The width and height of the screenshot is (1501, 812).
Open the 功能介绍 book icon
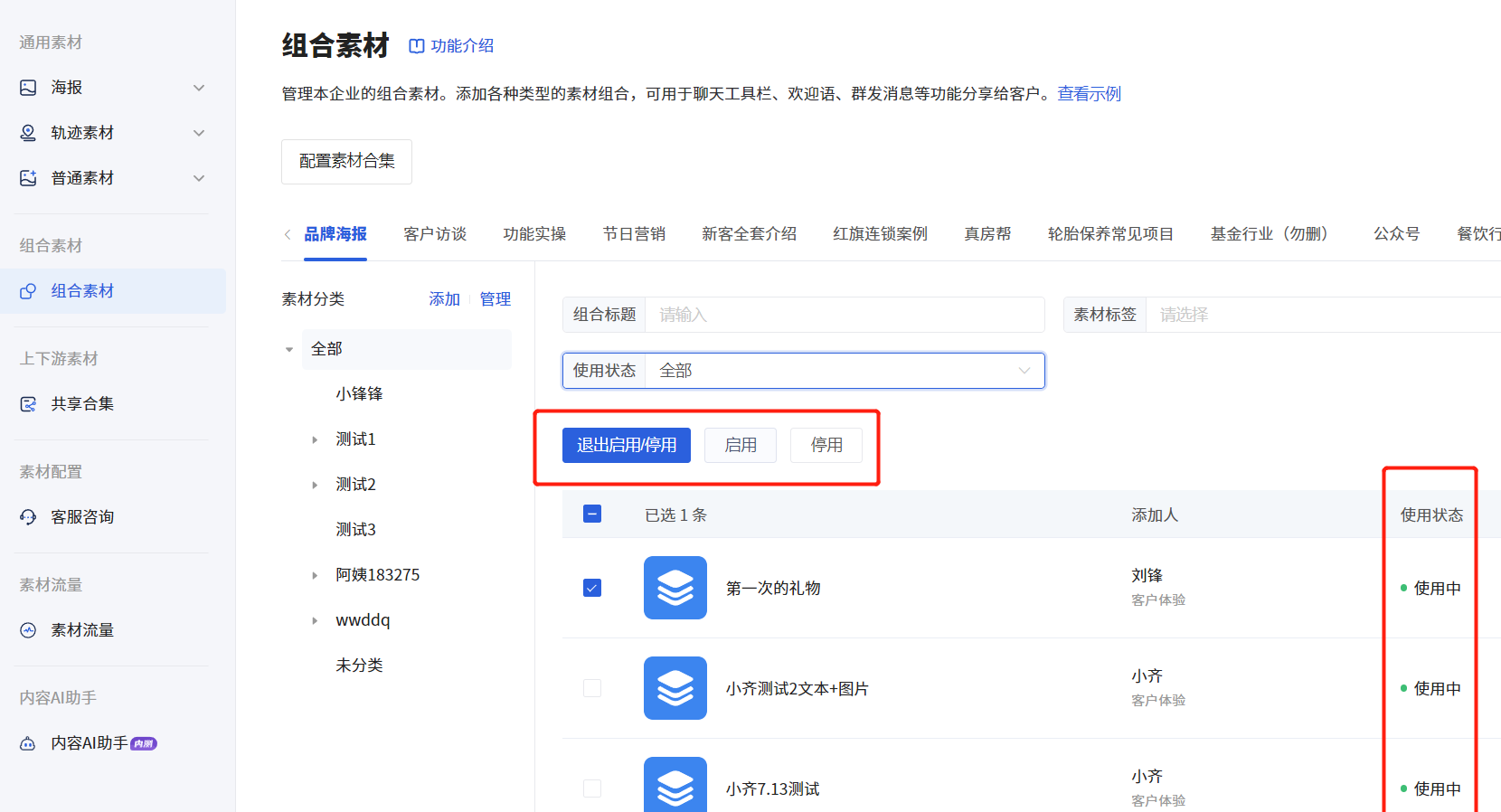point(417,46)
